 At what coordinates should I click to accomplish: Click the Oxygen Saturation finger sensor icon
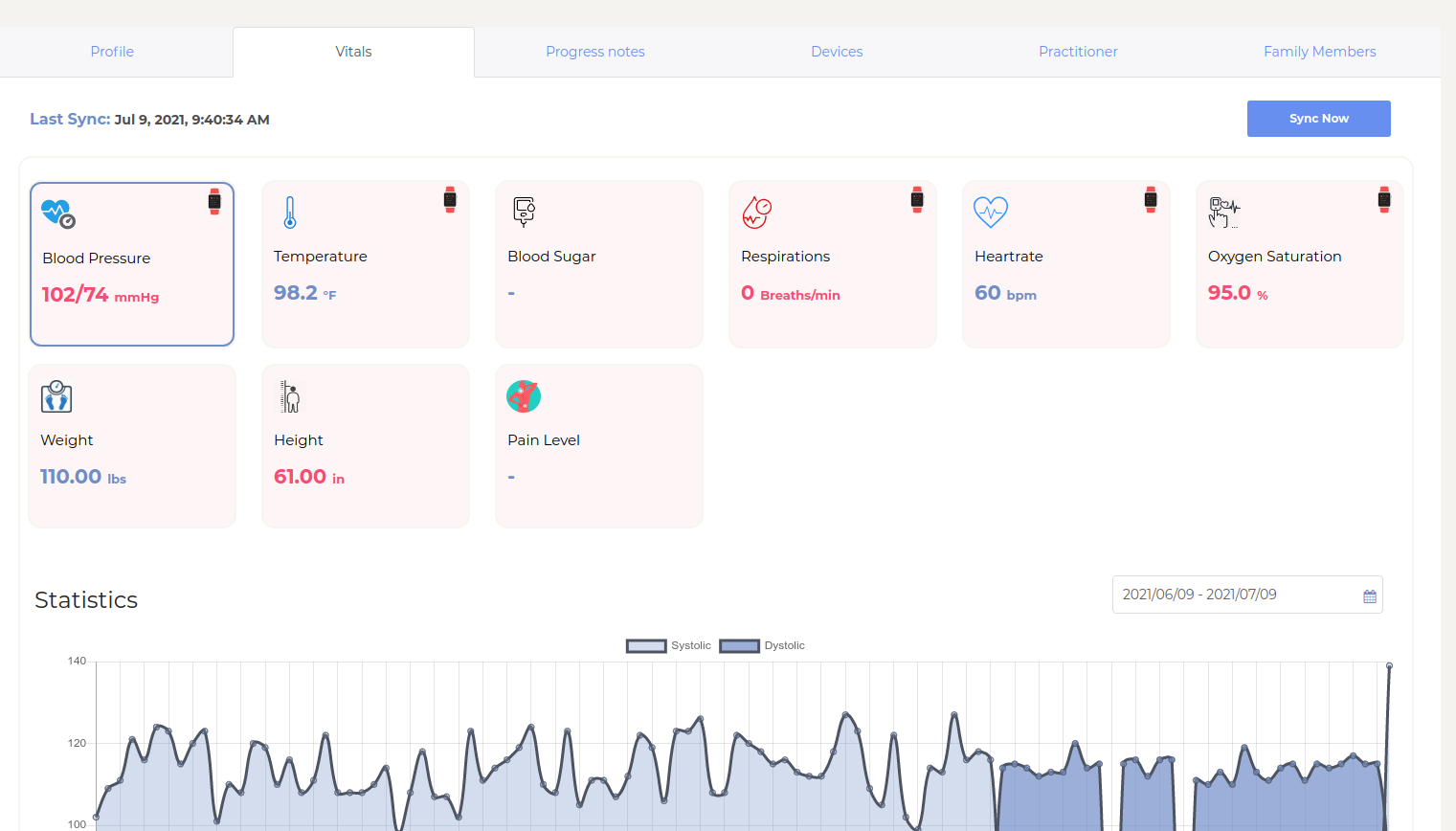1224,212
